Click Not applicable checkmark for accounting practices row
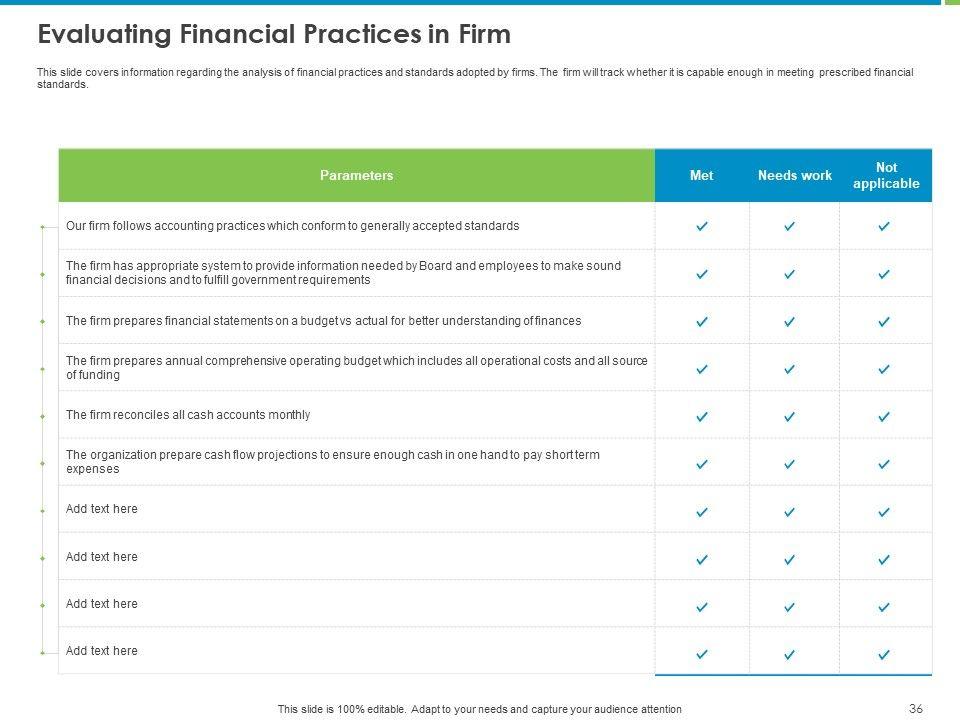Screen dimensions: 960x720 (x=884, y=227)
